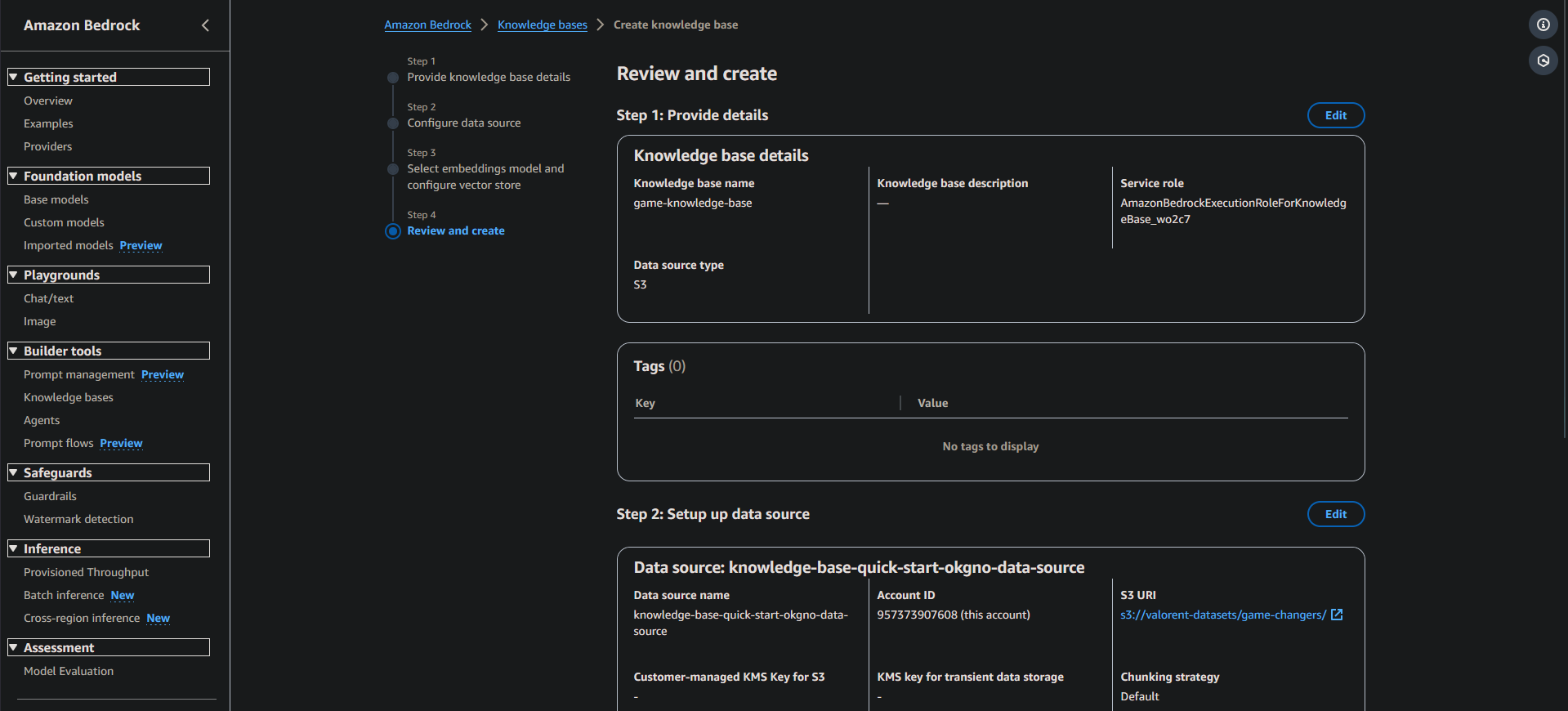Screen dimensions: 1568x711
Task: Open Model Evaluation in the sidebar
Action: [69, 671]
